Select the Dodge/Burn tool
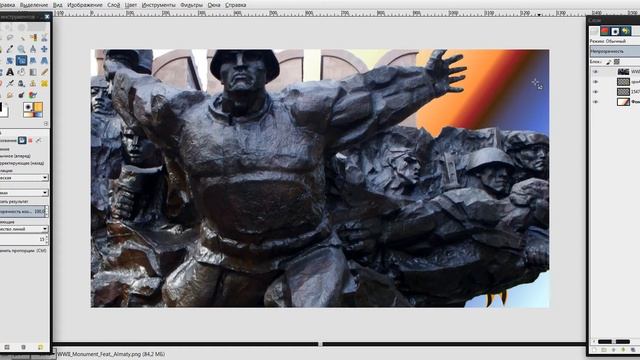The height and width of the screenshot is (360, 640). point(21,95)
